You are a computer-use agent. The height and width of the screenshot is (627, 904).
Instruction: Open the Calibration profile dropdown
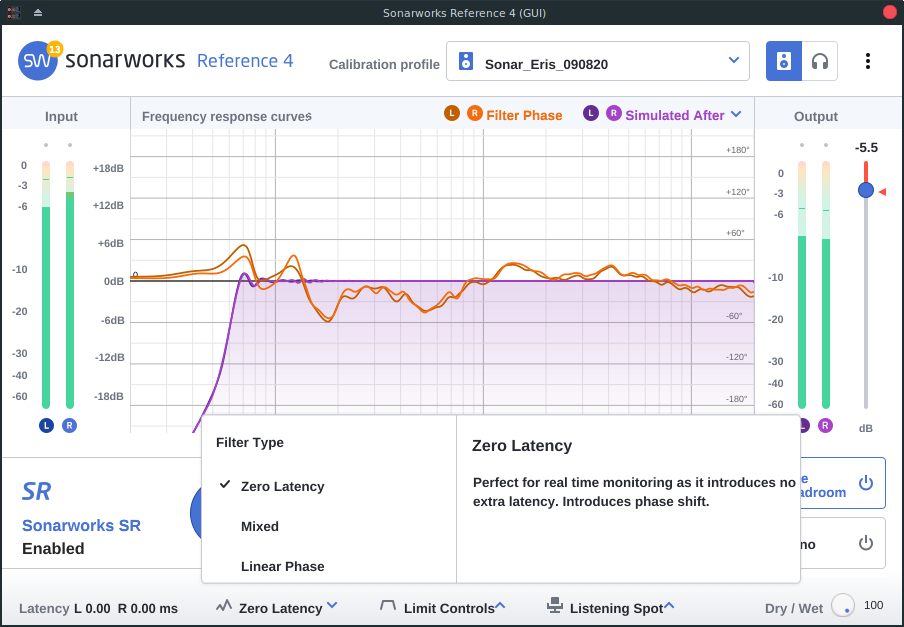598,61
